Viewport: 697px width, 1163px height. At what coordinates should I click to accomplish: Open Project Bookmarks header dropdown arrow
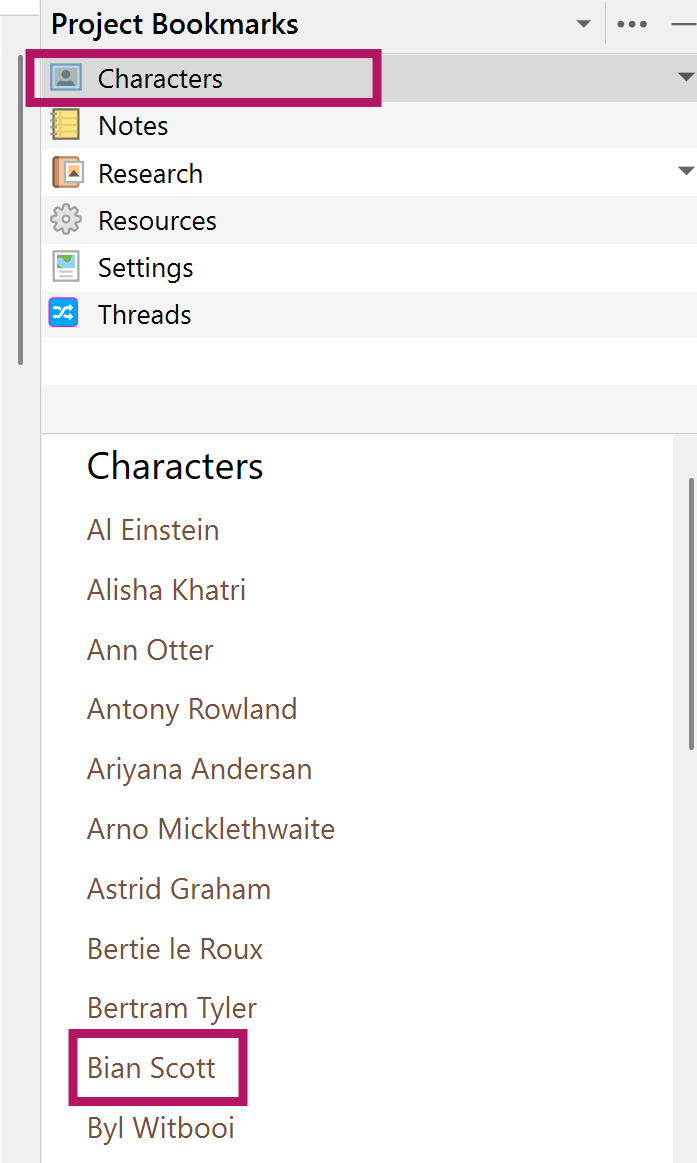(x=583, y=24)
